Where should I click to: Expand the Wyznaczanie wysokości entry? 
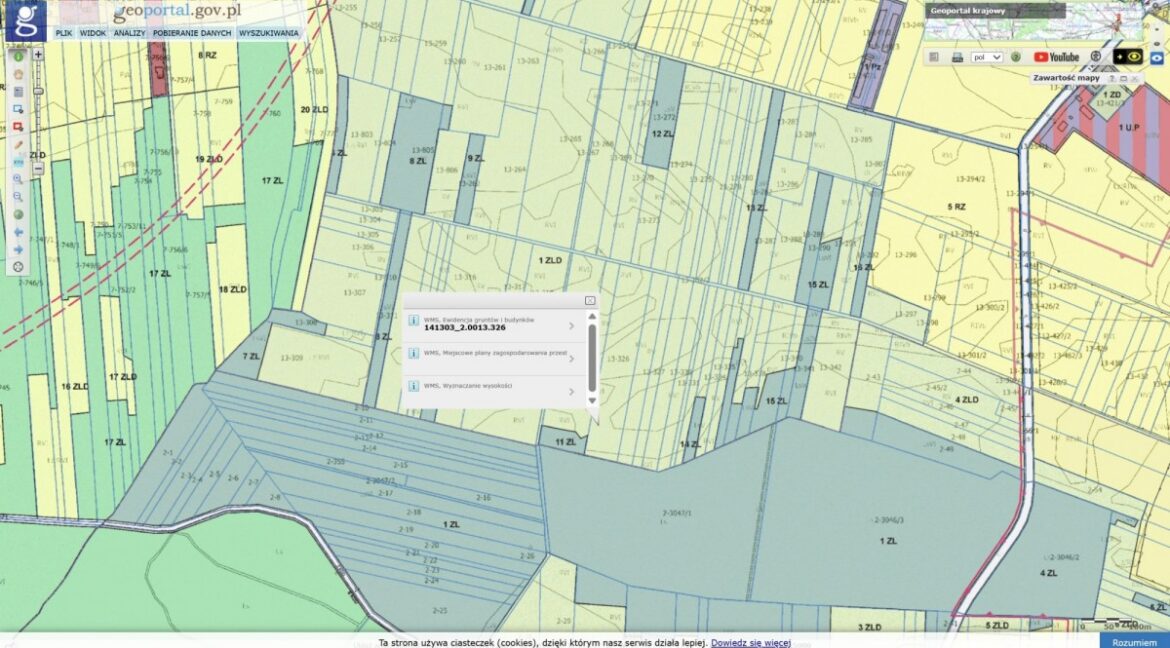click(x=571, y=391)
